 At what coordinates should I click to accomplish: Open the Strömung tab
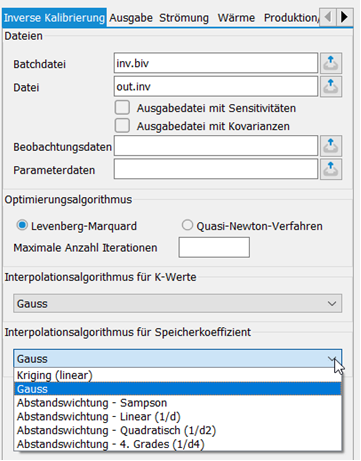[x=184, y=18]
